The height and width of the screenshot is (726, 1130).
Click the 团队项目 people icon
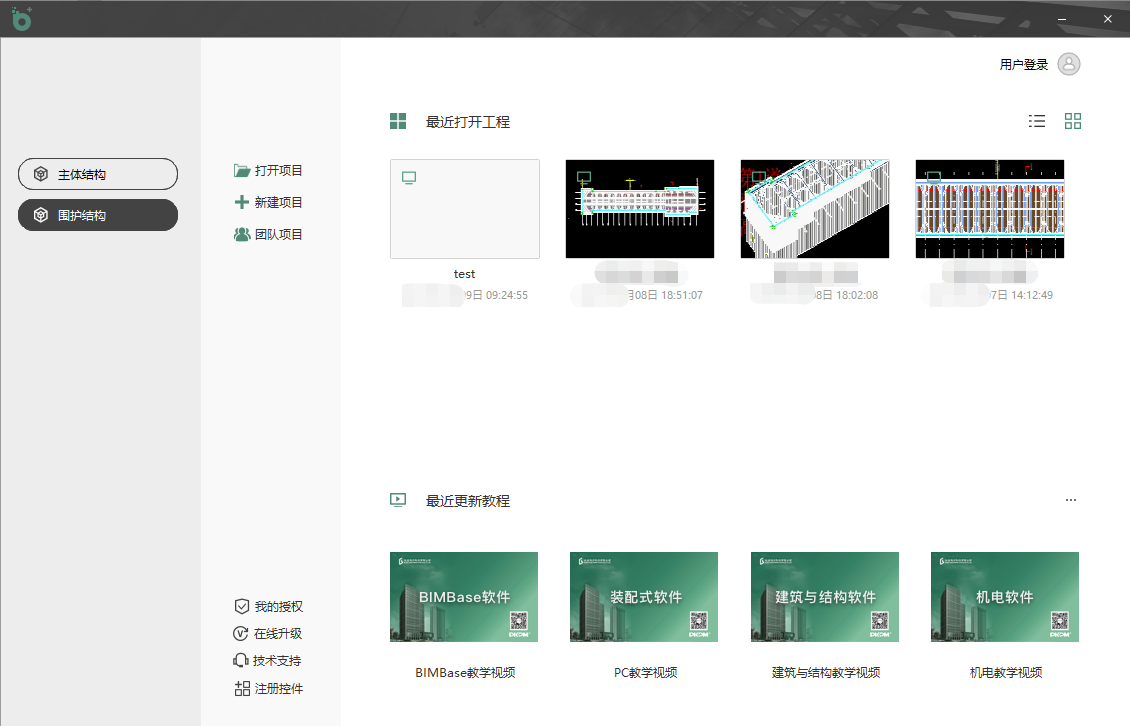[x=242, y=234]
